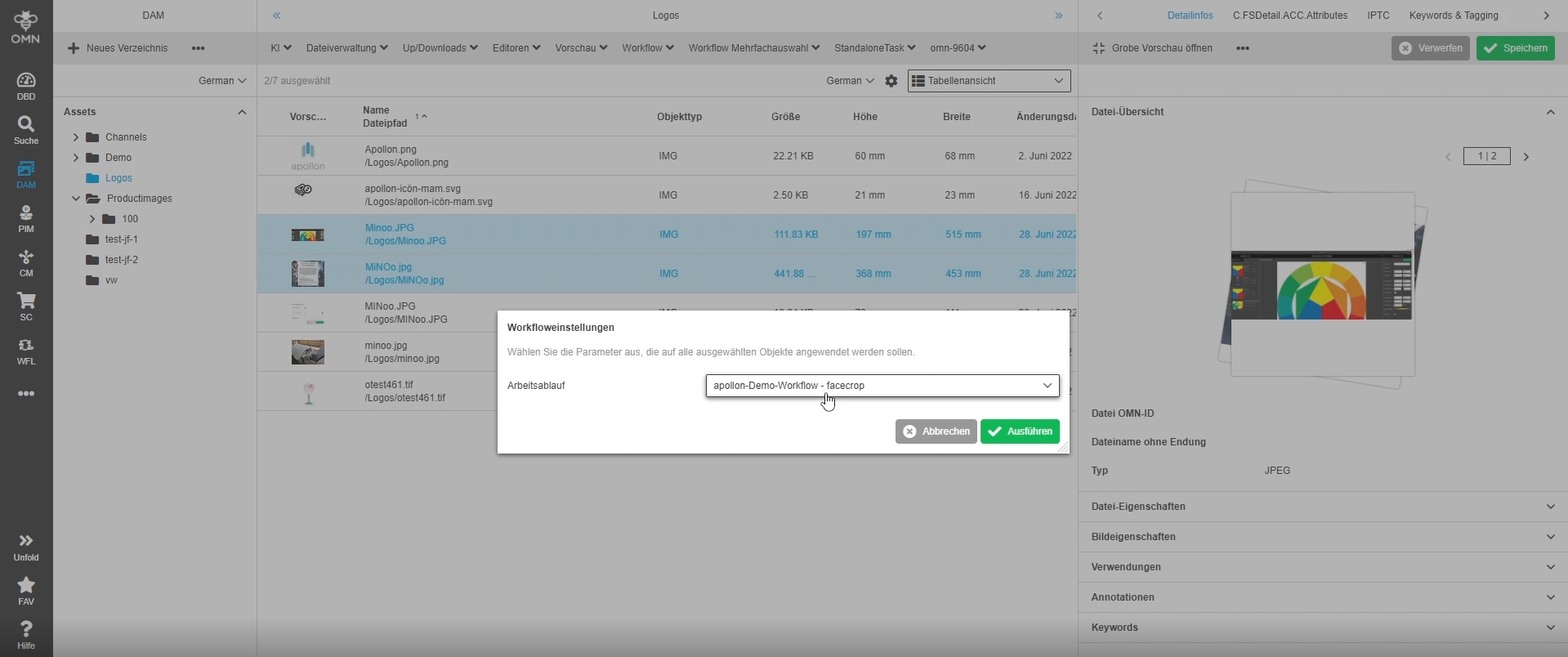Open the WFL workflow module
1568x657 pixels.
[x=26, y=351]
